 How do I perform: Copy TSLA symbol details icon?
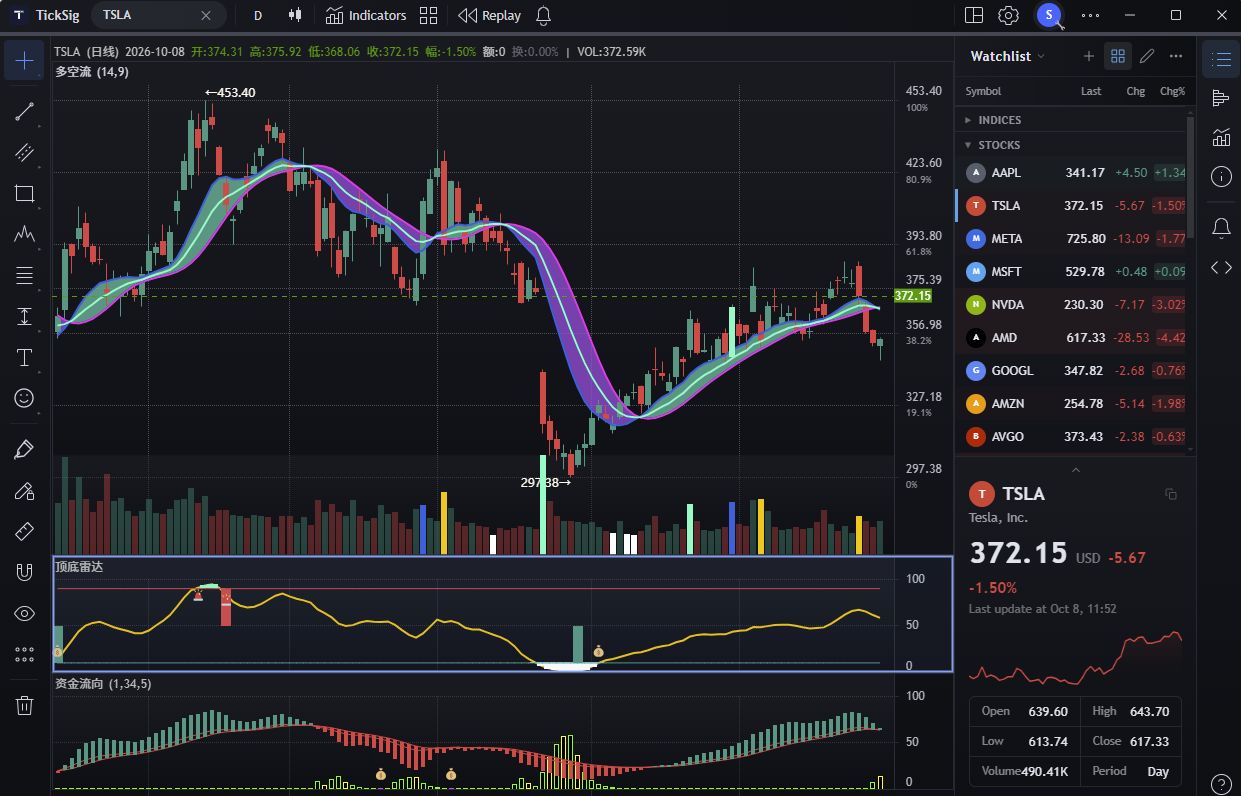(1171, 494)
